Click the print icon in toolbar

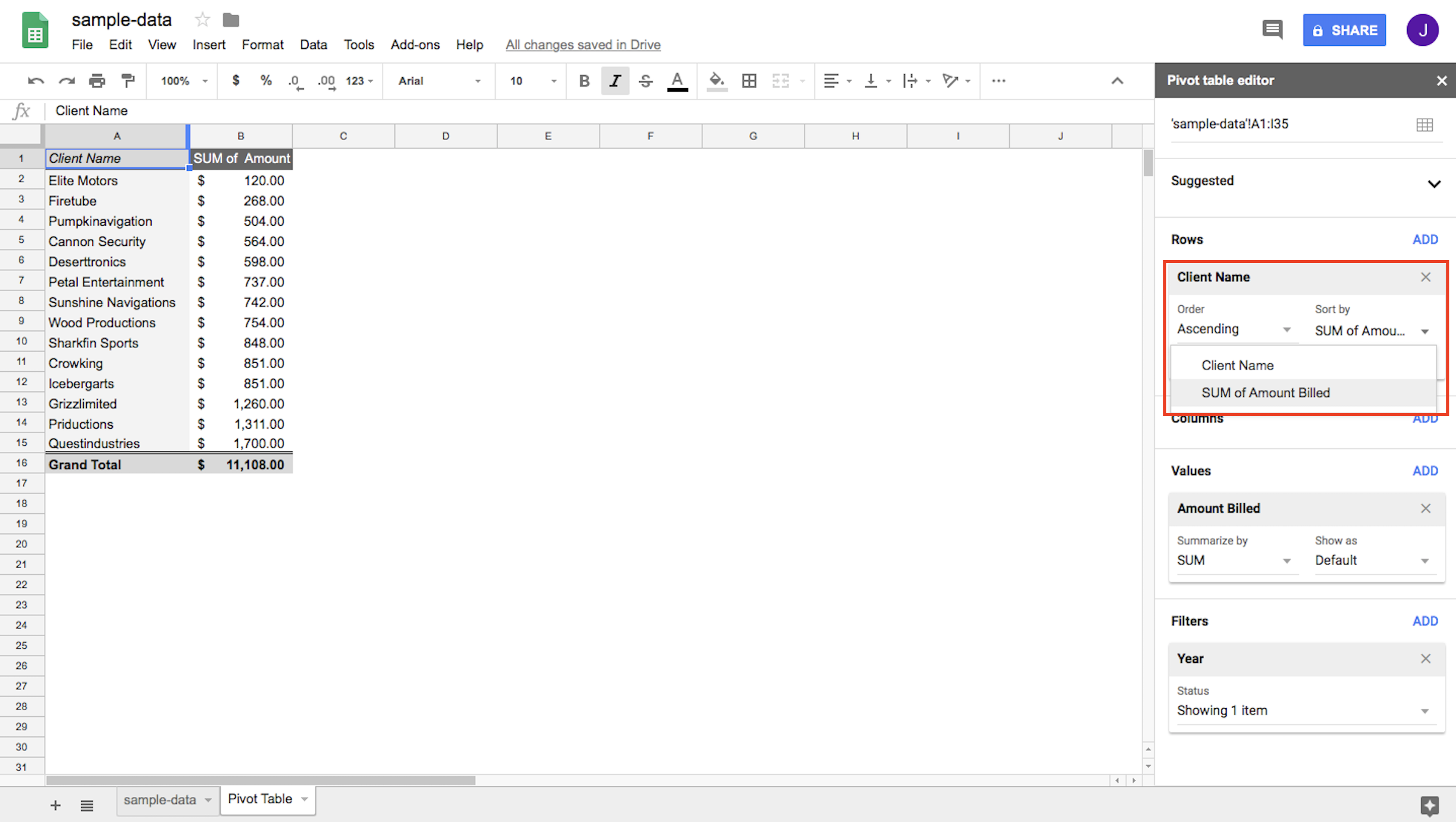coord(98,80)
